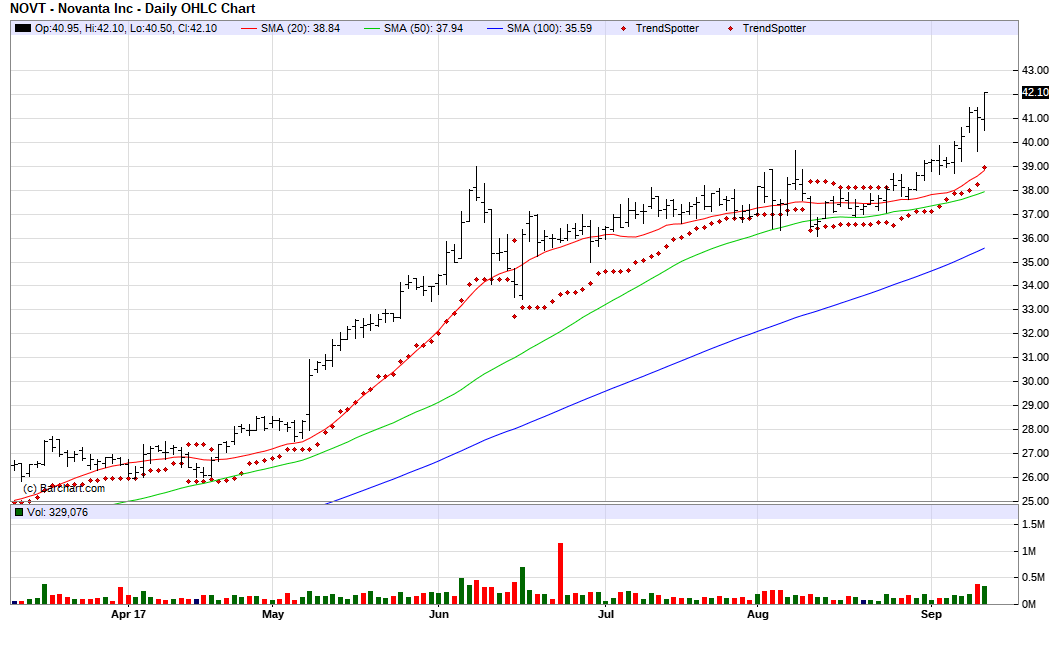This screenshot has width=1060, height=645.
Task: Click the 43.00 price axis label
Action: click(x=1035, y=70)
